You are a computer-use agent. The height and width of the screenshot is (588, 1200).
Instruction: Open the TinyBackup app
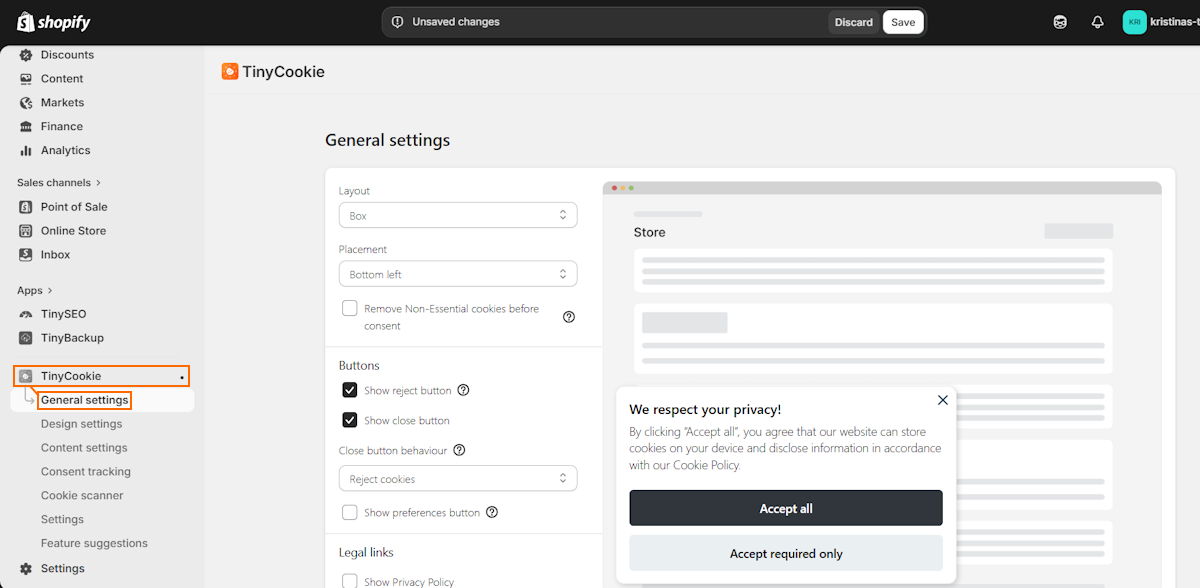71,337
